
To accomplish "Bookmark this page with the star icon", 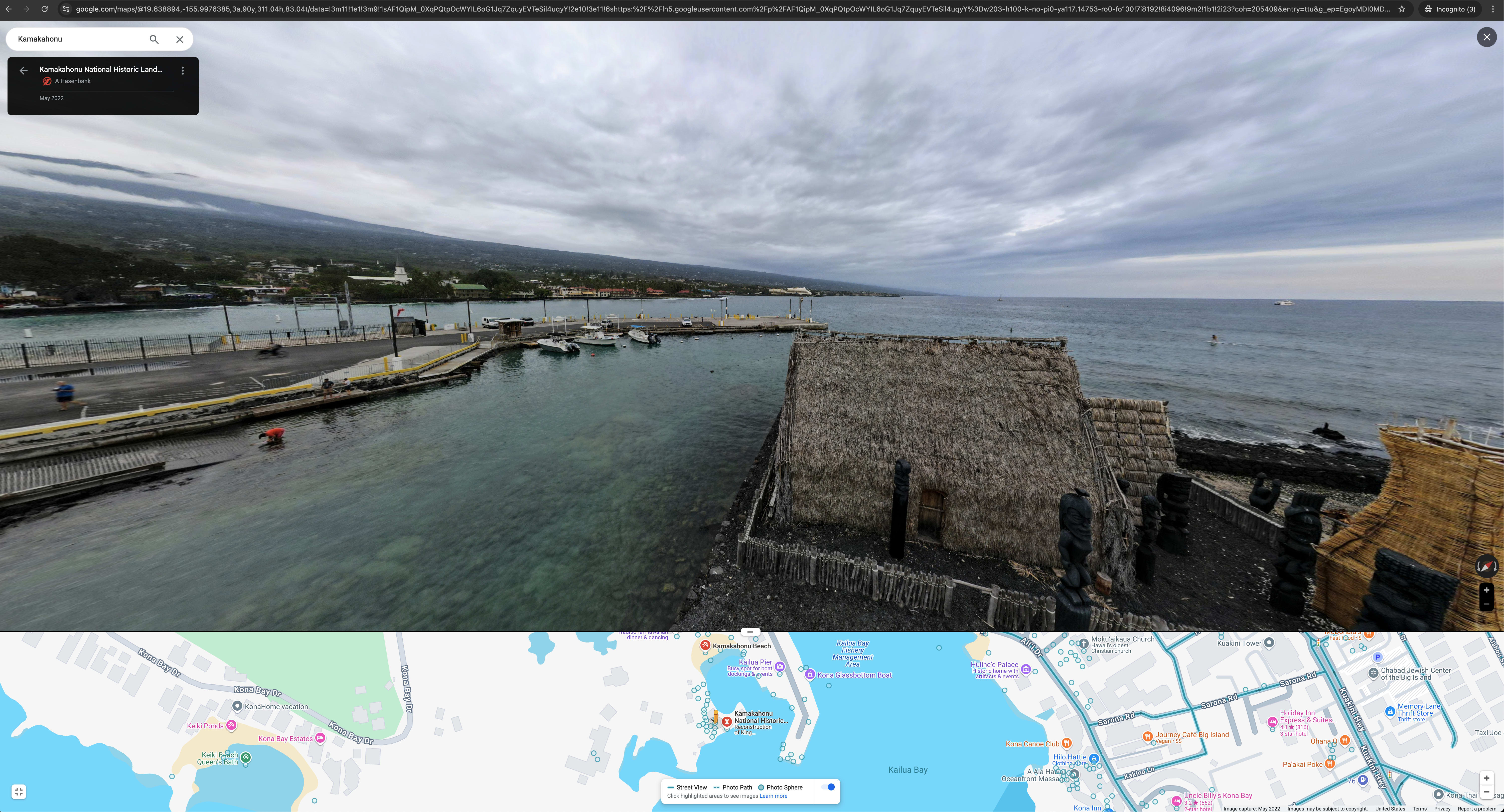I will point(1402,9).
